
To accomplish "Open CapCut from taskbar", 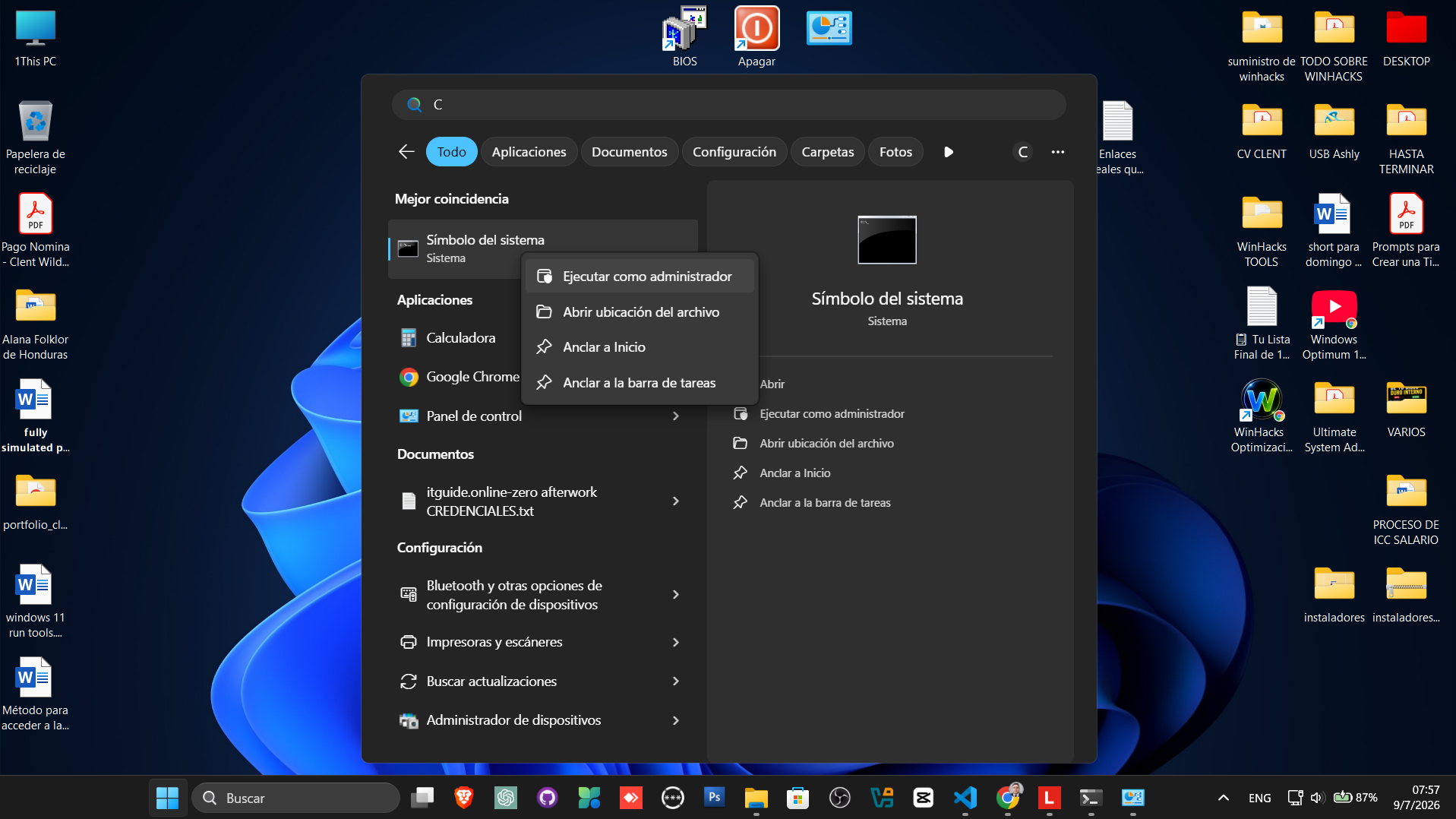I will (x=923, y=798).
